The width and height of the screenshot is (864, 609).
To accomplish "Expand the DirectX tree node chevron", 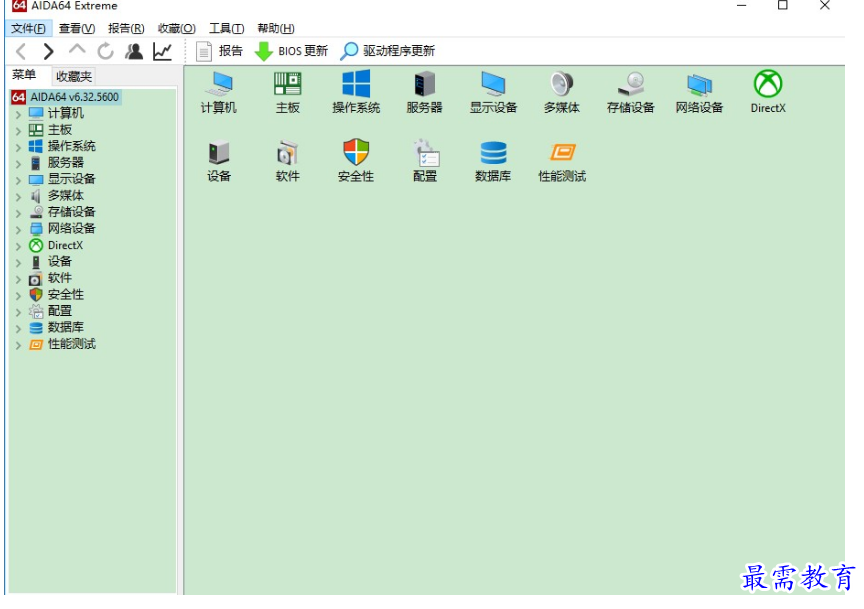I will (x=18, y=246).
